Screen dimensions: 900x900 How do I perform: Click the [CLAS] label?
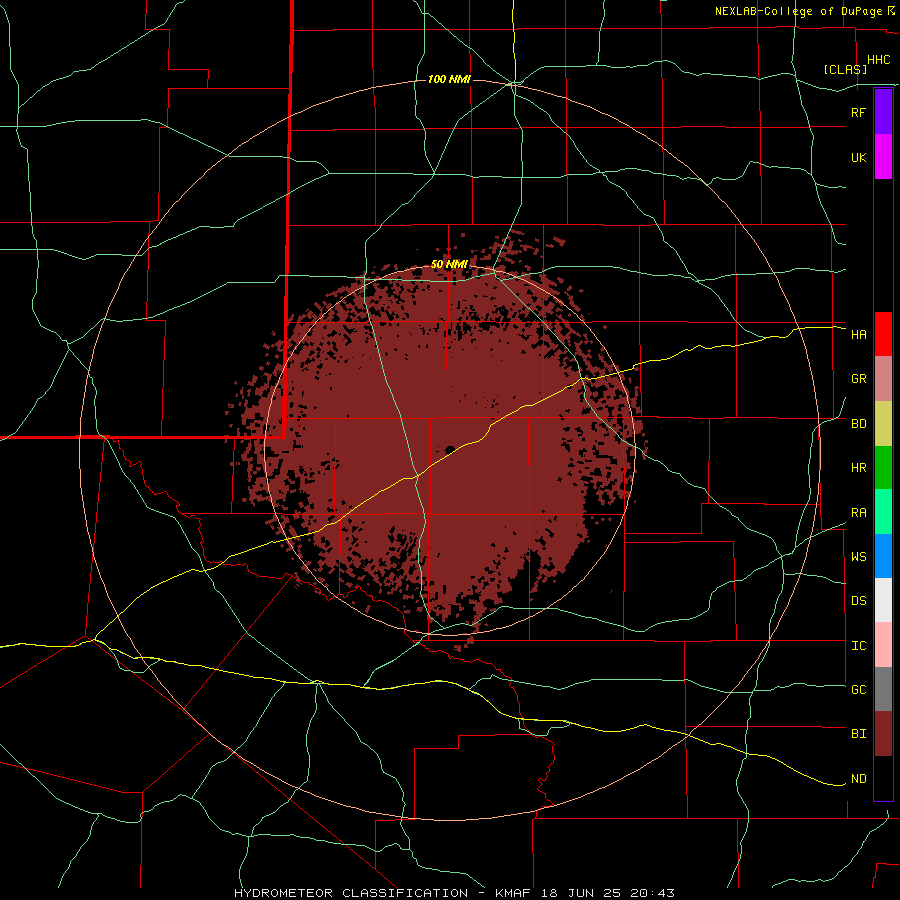pos(845,69)
